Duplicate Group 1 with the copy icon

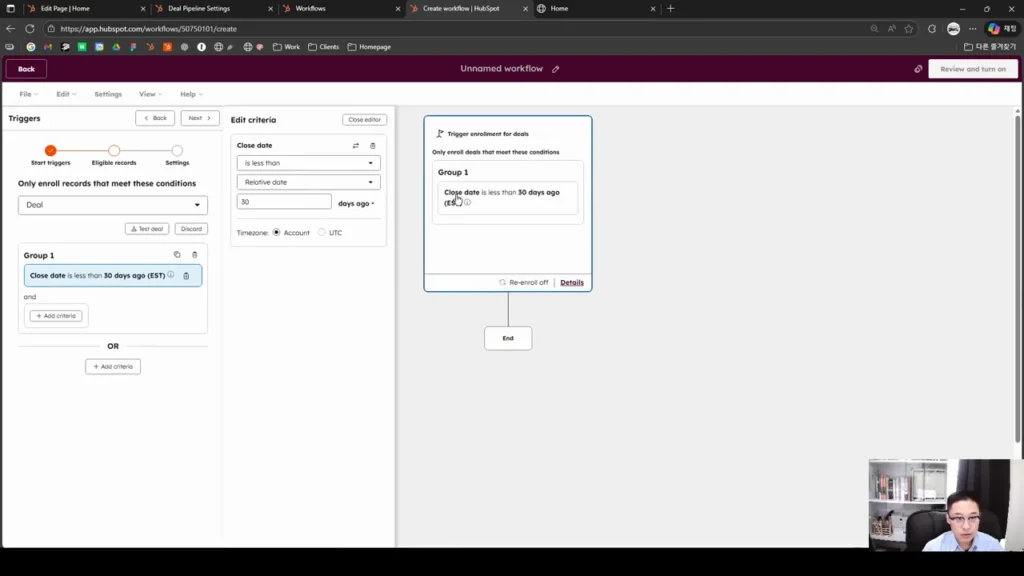pos(177,255)
